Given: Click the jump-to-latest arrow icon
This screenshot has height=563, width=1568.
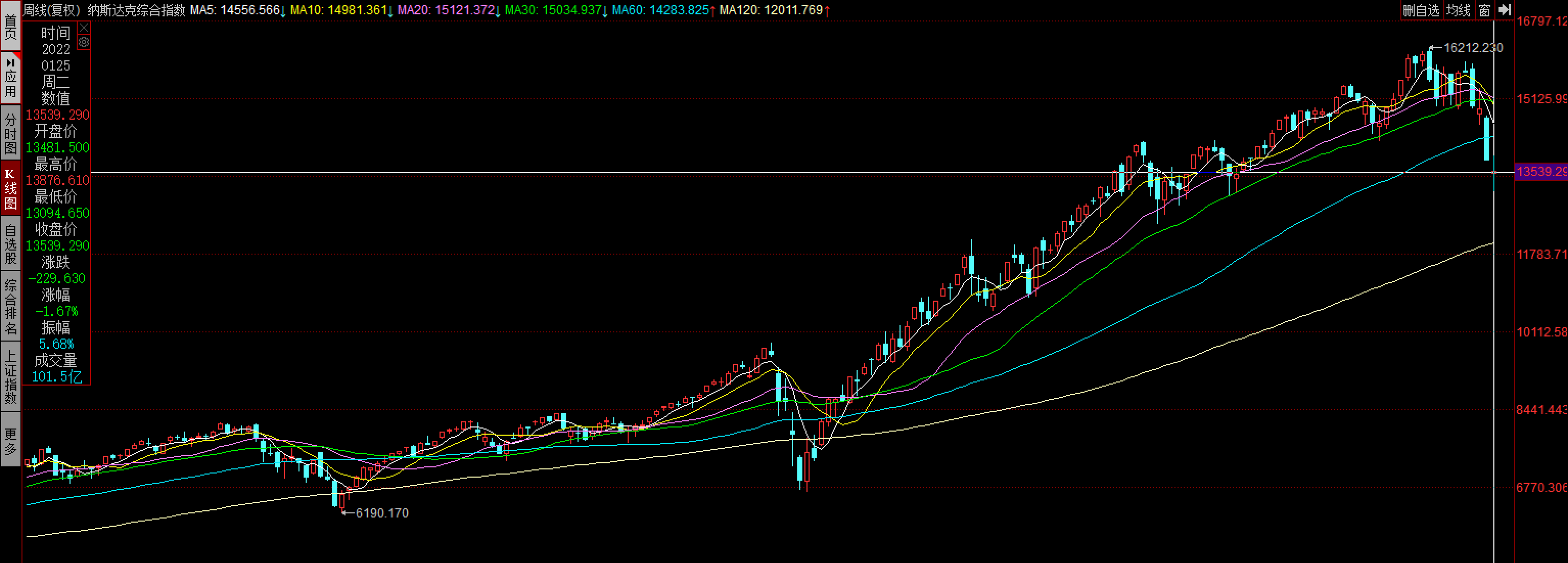Looking at the screenshot, I should click(x=1504, y=10).
